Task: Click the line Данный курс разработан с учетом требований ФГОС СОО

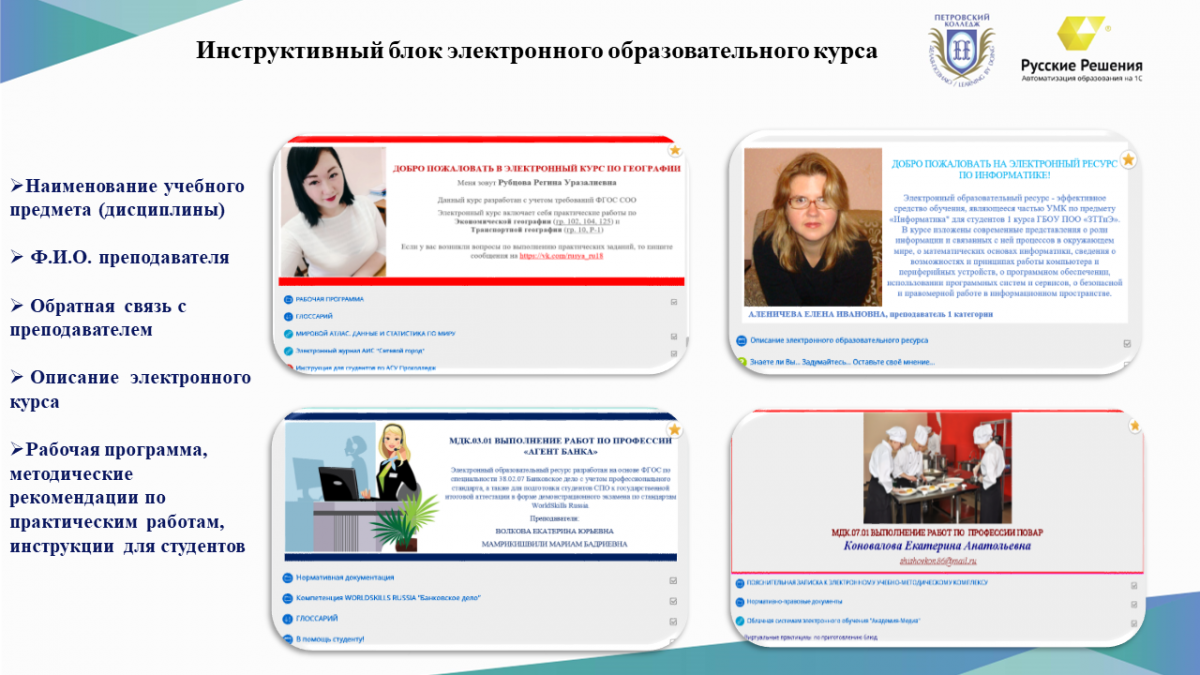Action: click(535, 200)
